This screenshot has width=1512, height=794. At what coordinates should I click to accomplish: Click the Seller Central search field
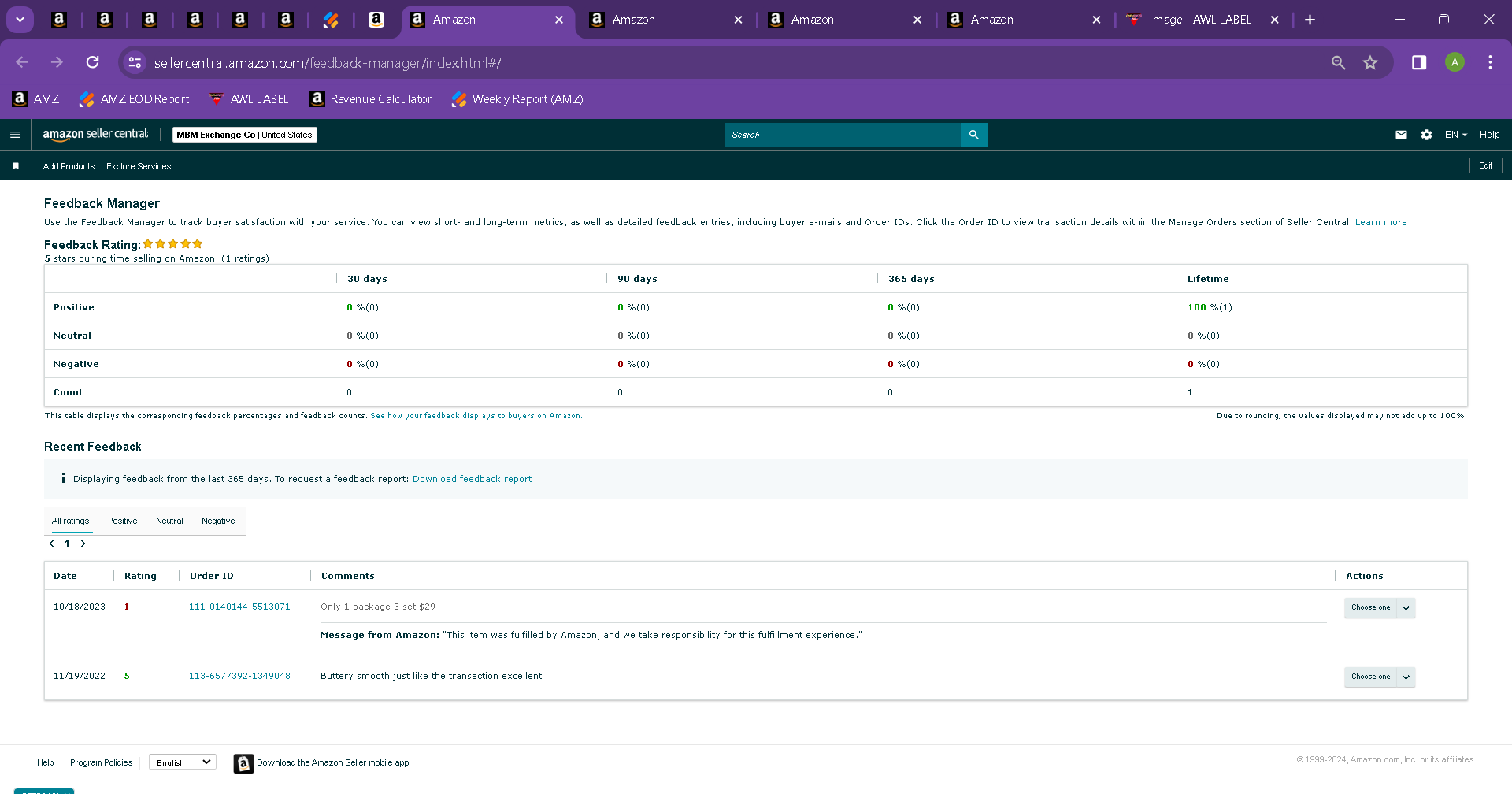click(x=842, y=135)
